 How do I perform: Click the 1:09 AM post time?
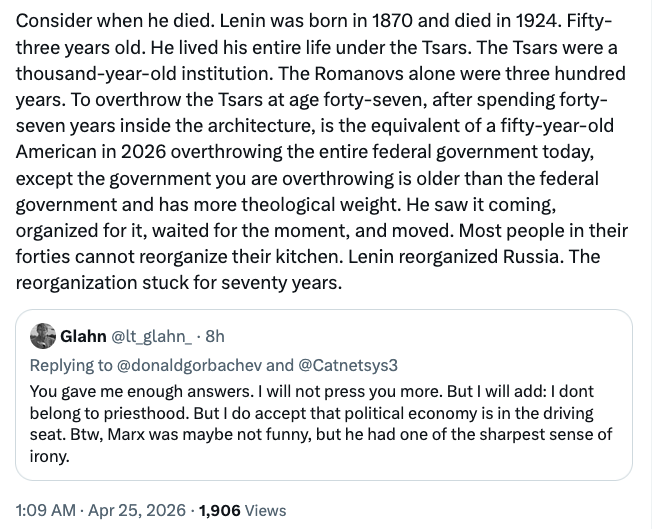46,510
